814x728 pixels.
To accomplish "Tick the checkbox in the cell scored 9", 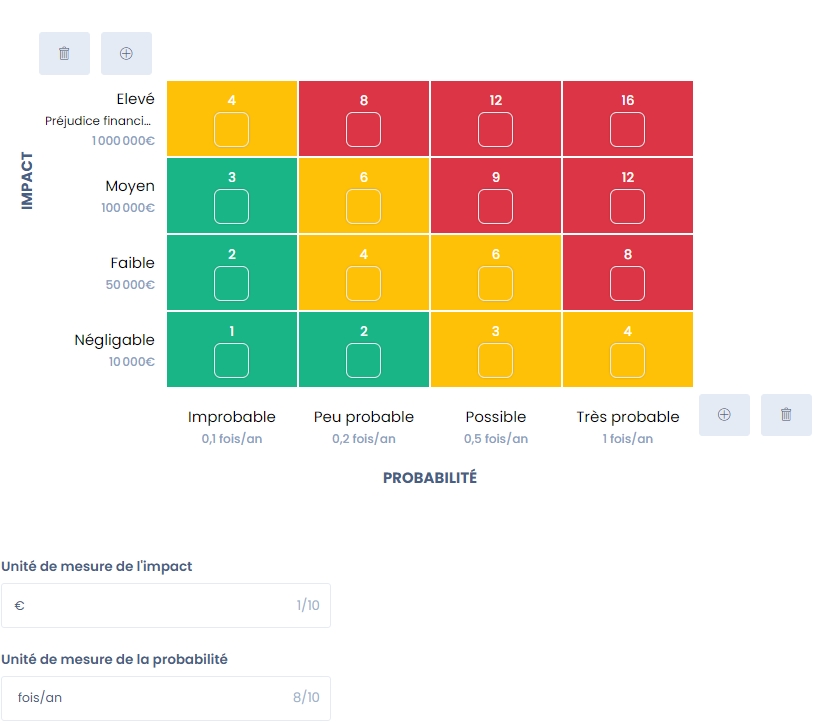I will [495, 206].
